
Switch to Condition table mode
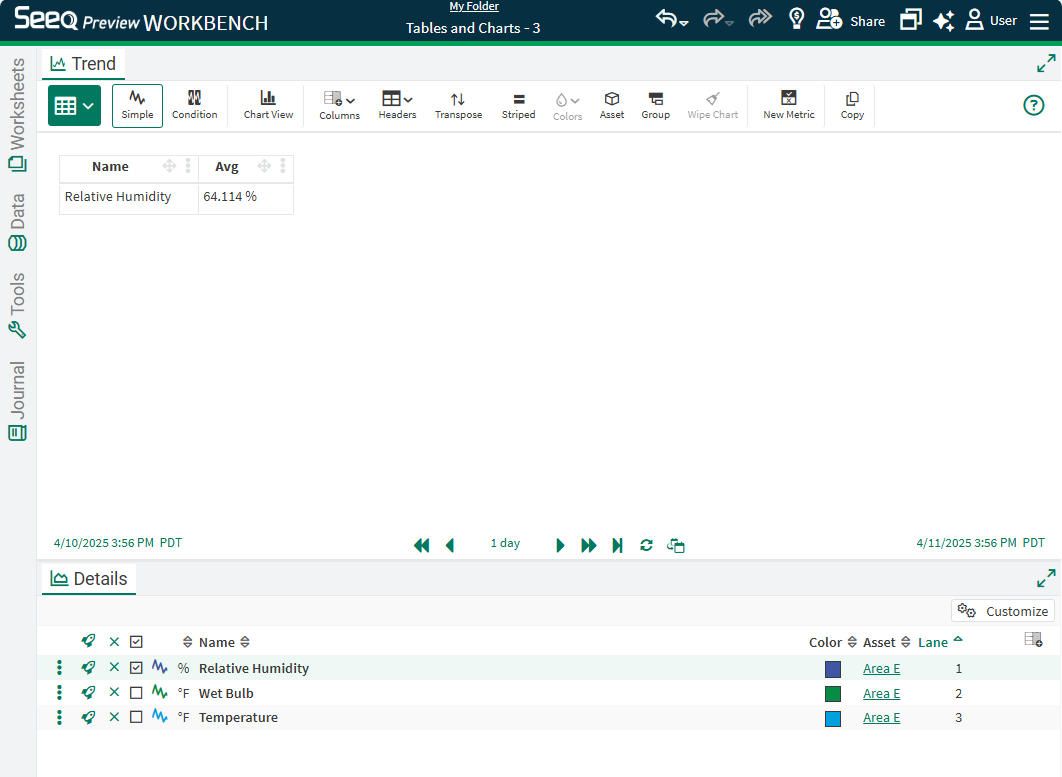click(194, 105)
